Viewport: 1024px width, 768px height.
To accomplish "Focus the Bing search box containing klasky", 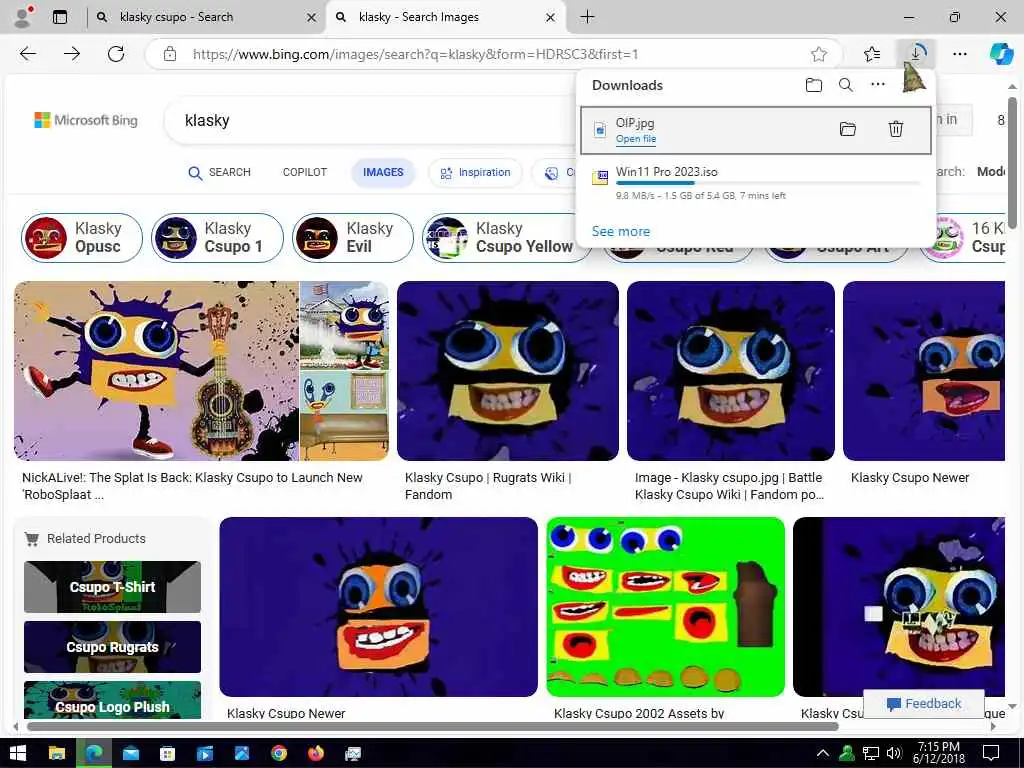I will [x=372, y=121].
